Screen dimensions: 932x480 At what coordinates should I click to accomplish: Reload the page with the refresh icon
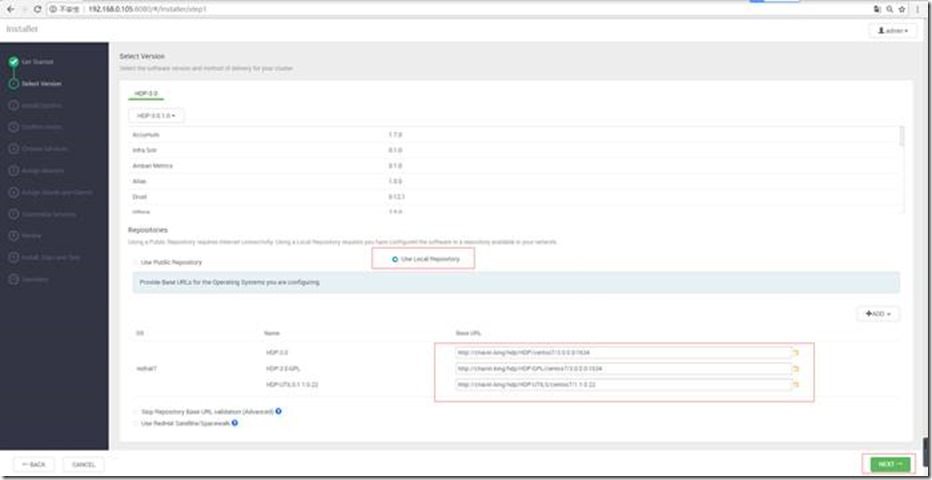(x=37, y=10)
